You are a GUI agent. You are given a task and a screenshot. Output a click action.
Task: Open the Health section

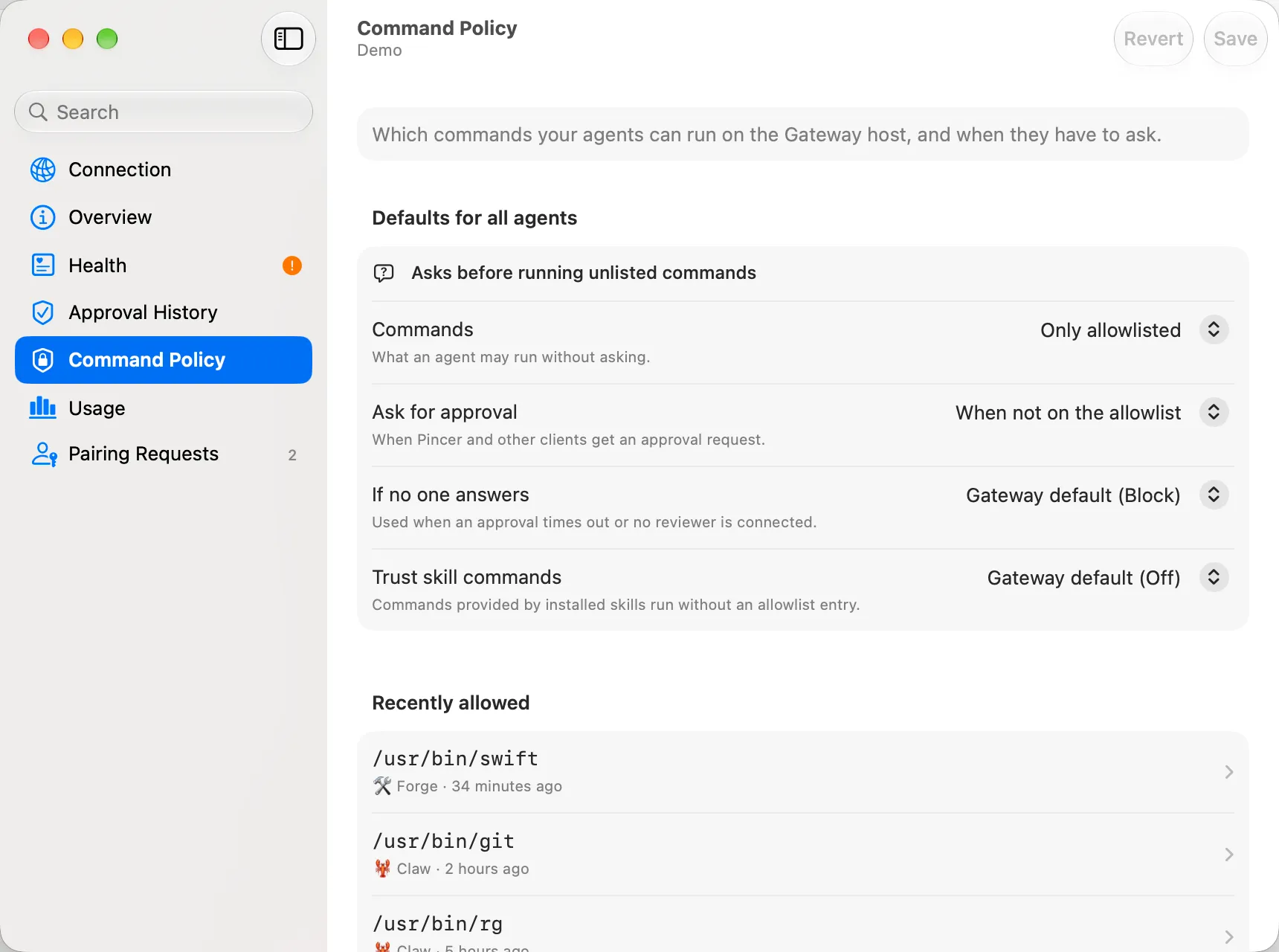(x=164, y=266)
